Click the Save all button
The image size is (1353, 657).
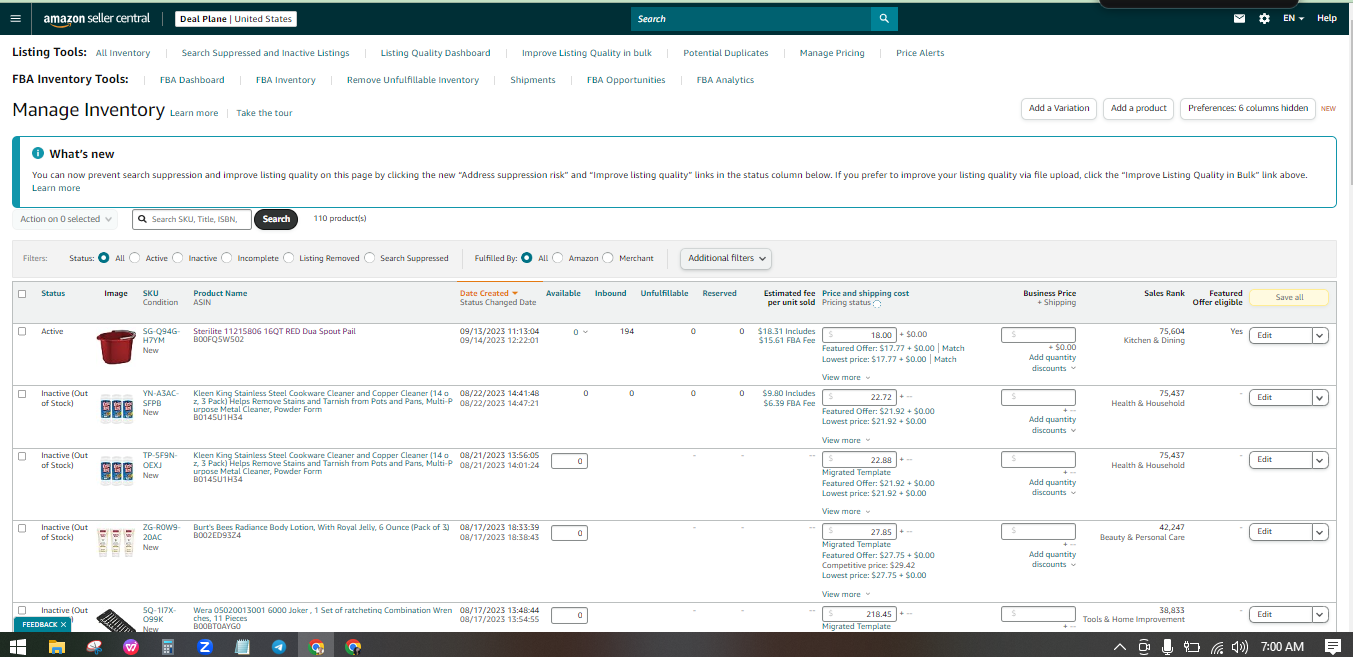pos(1289,297)
